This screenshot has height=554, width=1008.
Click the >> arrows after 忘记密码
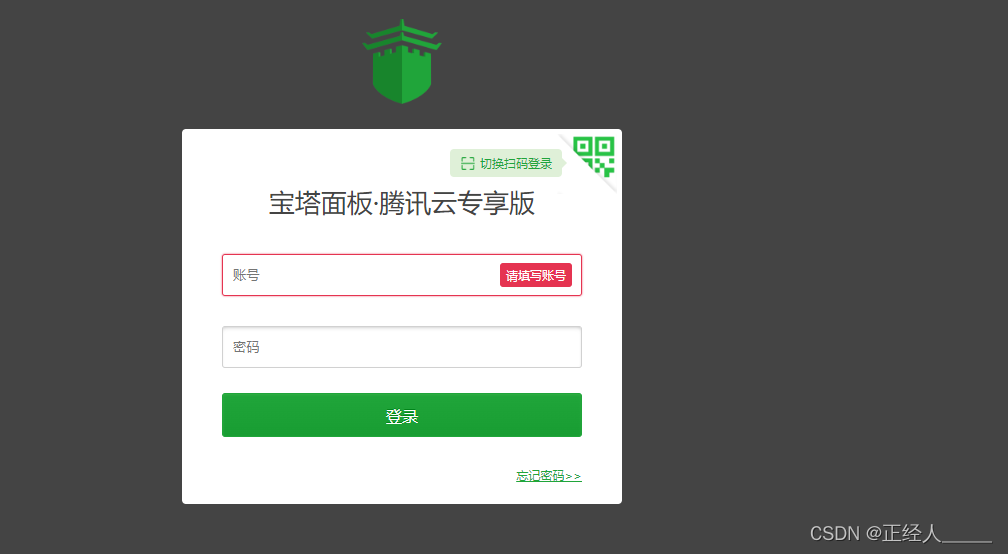(x=573, y=476)
